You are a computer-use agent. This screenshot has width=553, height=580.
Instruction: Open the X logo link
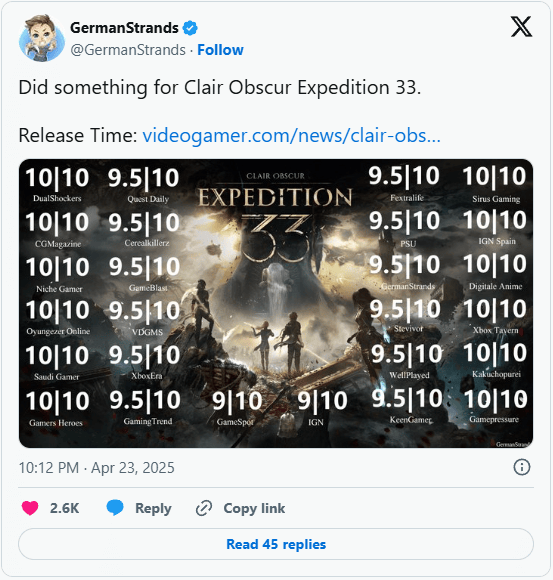(x=521, y=27)
